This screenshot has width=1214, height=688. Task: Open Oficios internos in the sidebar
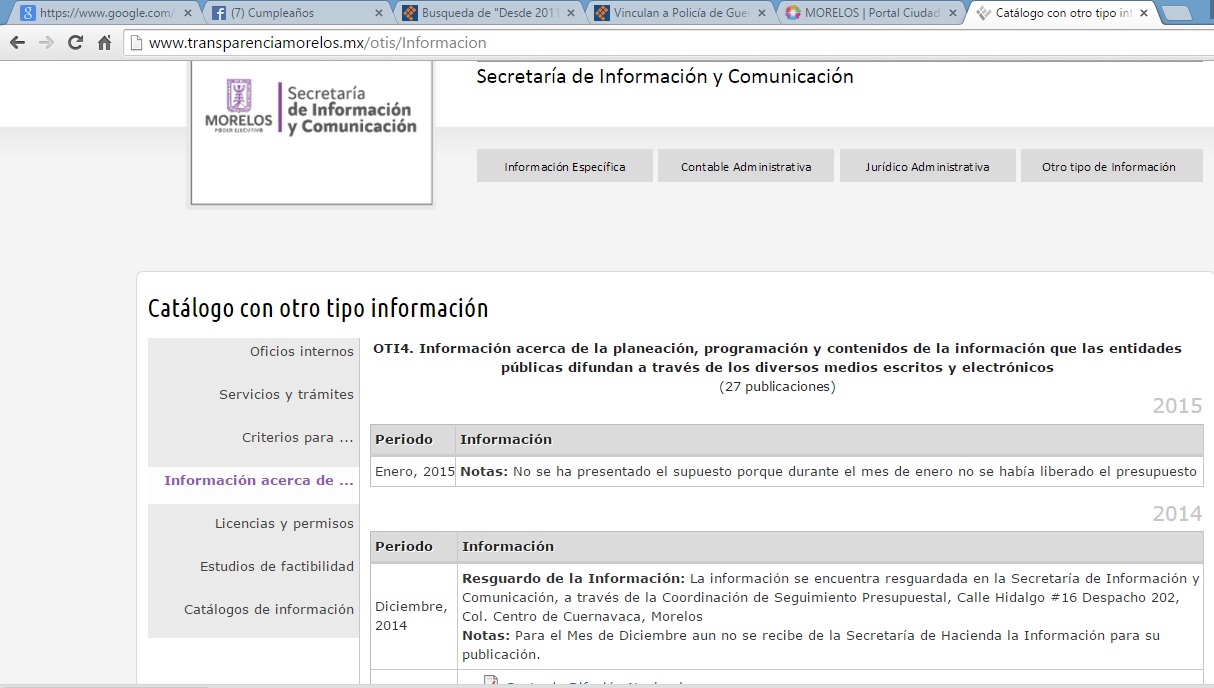pos(301,352)
